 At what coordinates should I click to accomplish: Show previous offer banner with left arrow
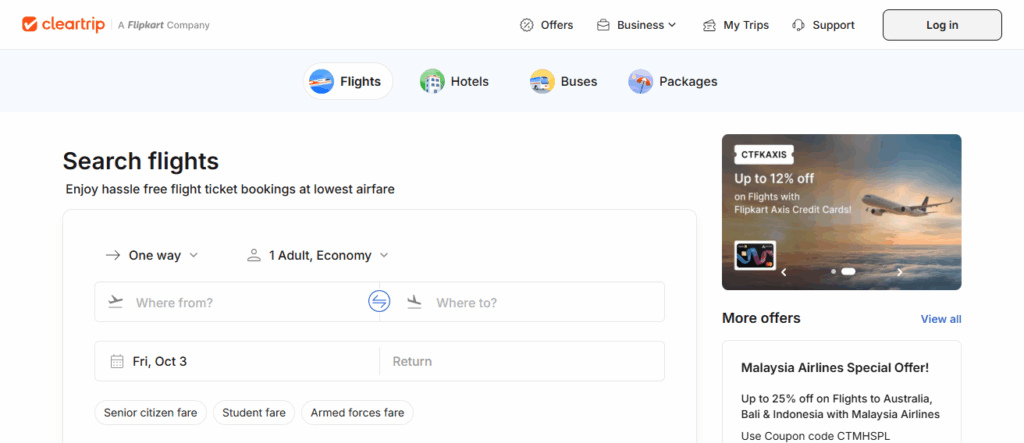coord(784,271)
